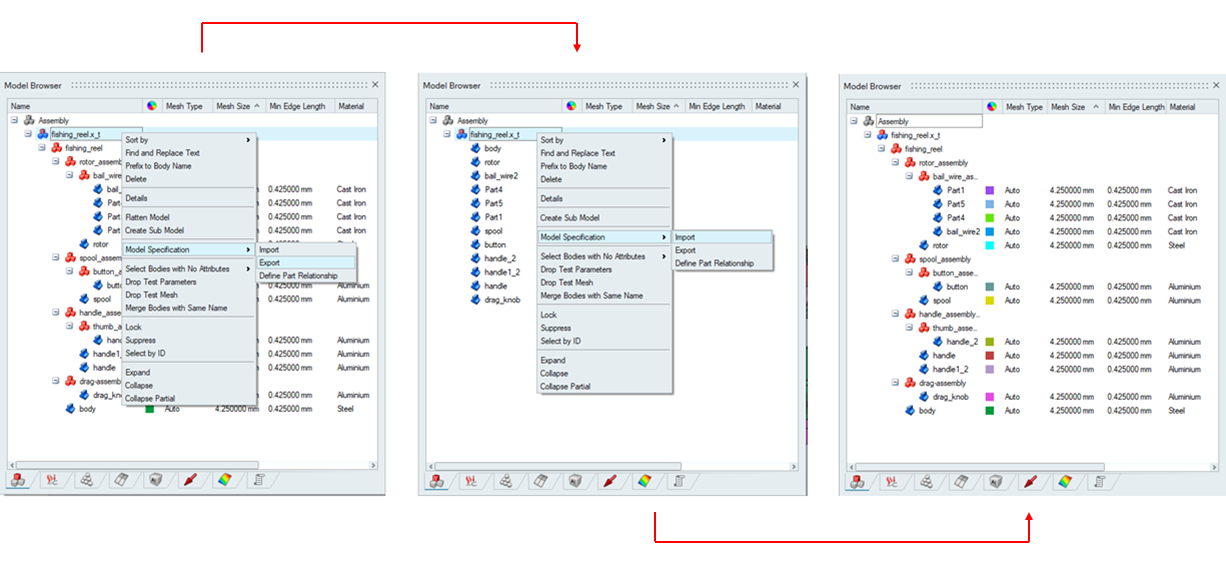Click the rainbow contour tab icon in middle panel

coord(644,481)
